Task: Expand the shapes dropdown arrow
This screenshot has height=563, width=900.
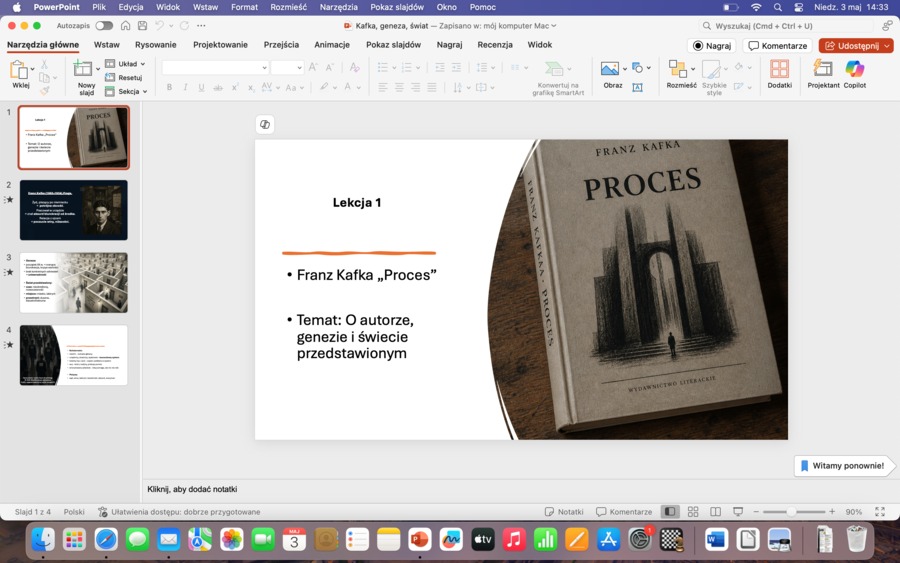Action: point(649,68)
